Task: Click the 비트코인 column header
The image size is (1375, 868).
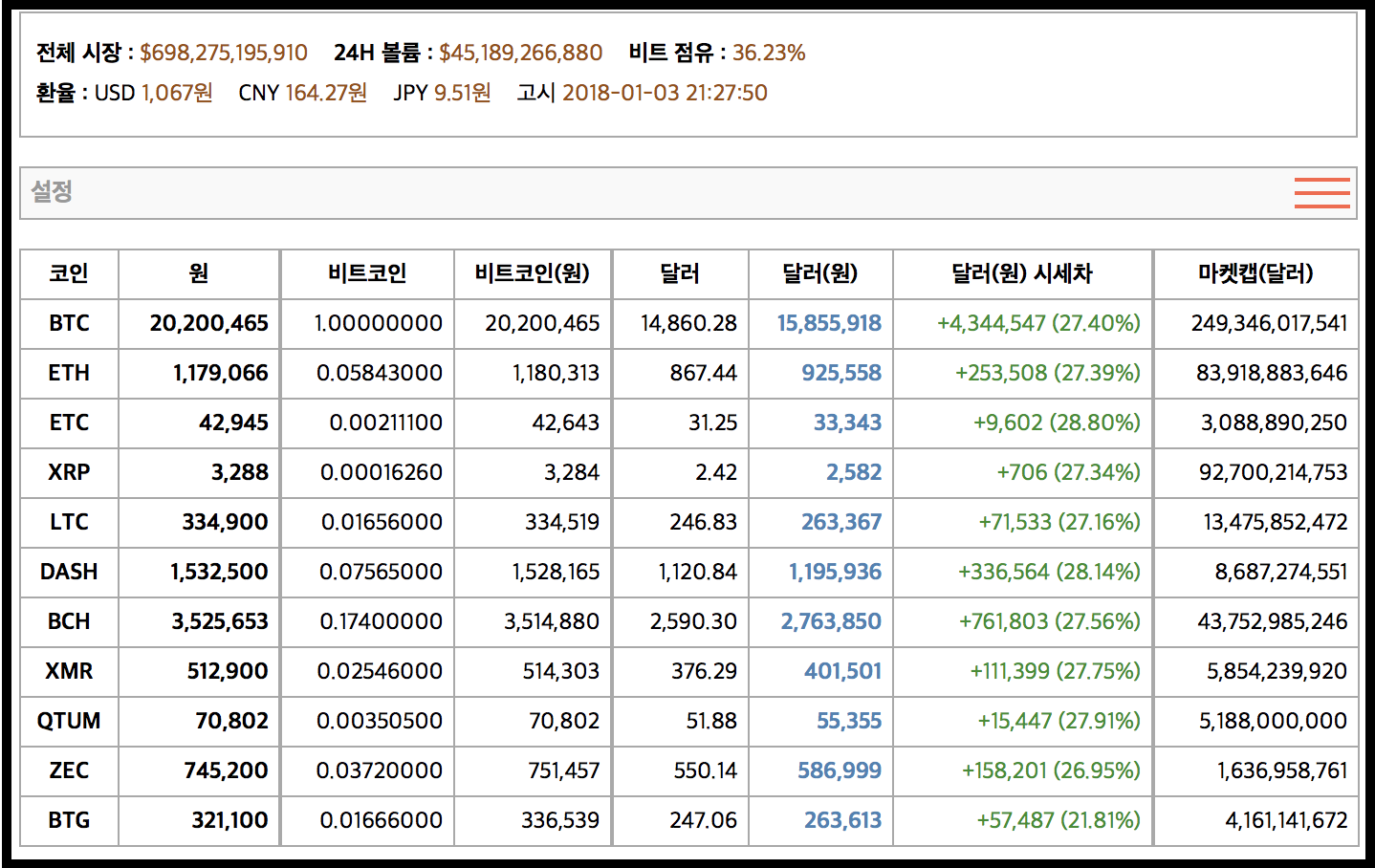Action: 367,274
